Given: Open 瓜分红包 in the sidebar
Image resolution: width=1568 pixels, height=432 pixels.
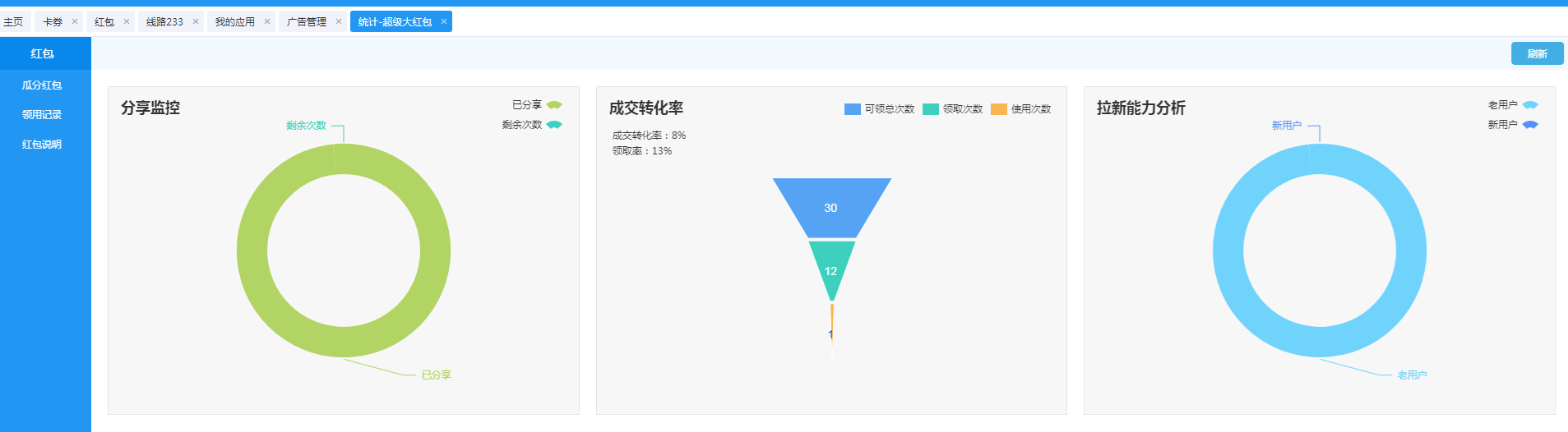Looking at the screenshot, I should click(42, 85).
